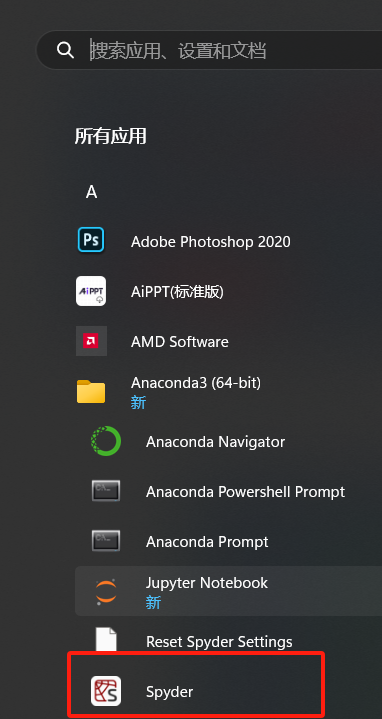The image size is (382, 719).
Task: Open the Adobe Photoshop 2020 entry
Action: [x=210, y=242]
